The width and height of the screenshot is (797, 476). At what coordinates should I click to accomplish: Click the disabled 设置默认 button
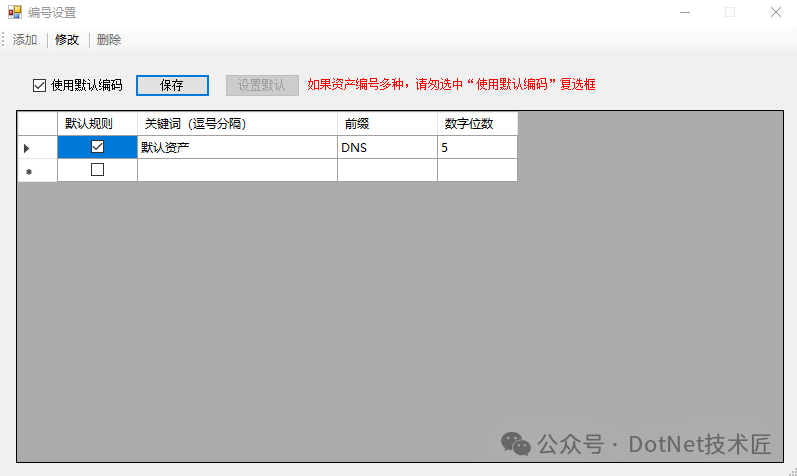tap(262, 85)
